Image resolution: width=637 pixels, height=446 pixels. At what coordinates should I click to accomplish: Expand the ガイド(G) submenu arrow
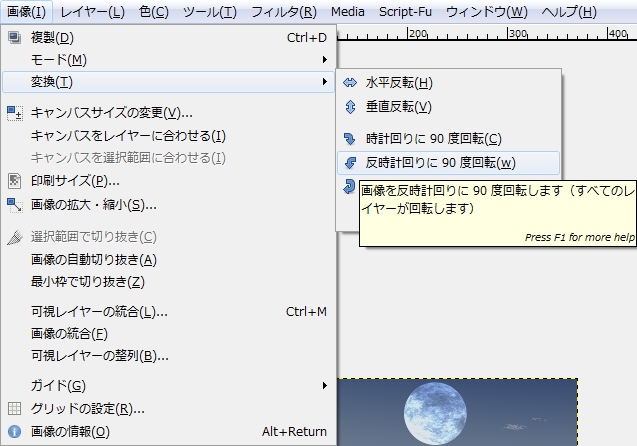(x=325, y=385)
